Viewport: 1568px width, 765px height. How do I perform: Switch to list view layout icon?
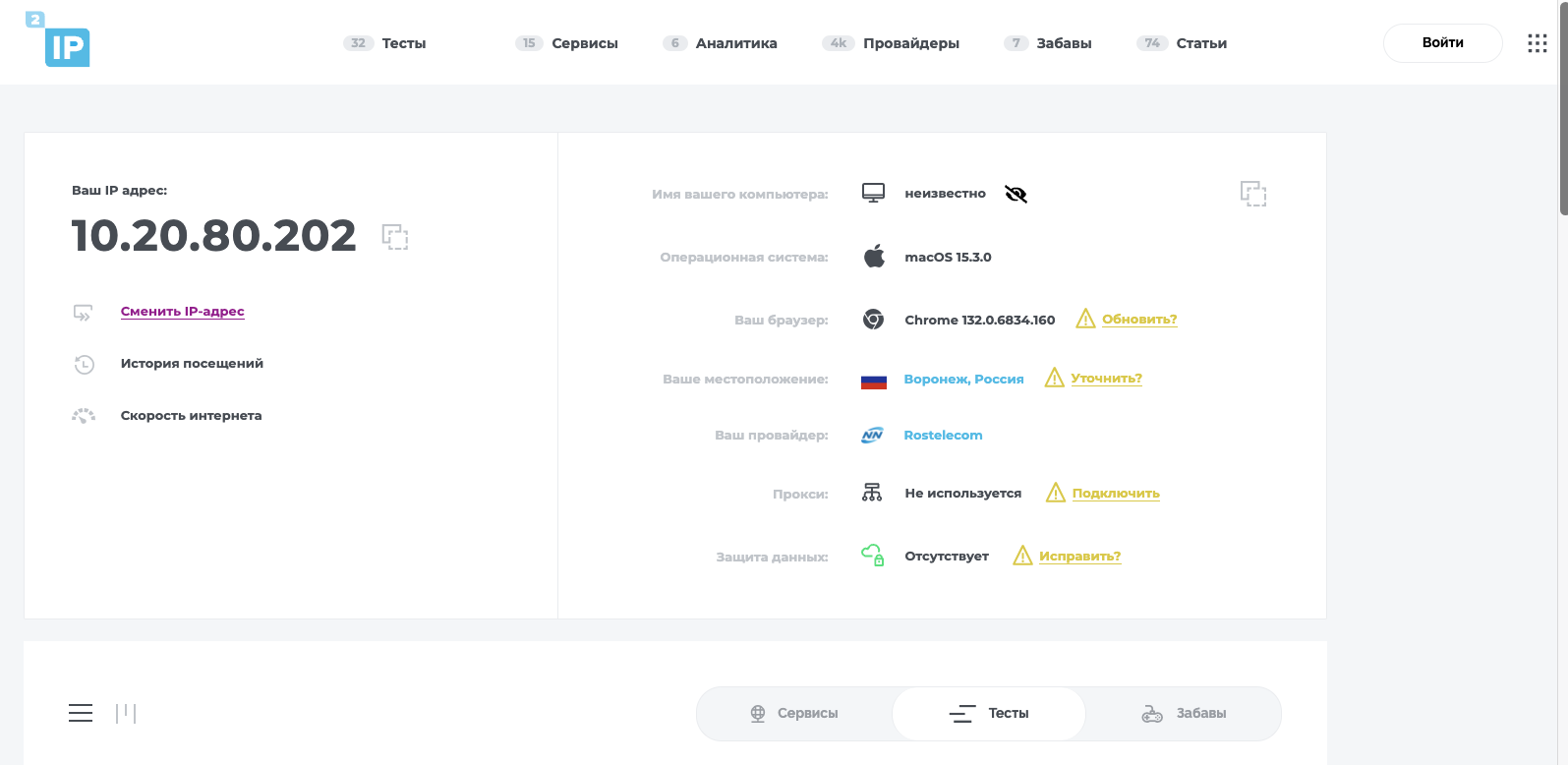tap(81, 713)
